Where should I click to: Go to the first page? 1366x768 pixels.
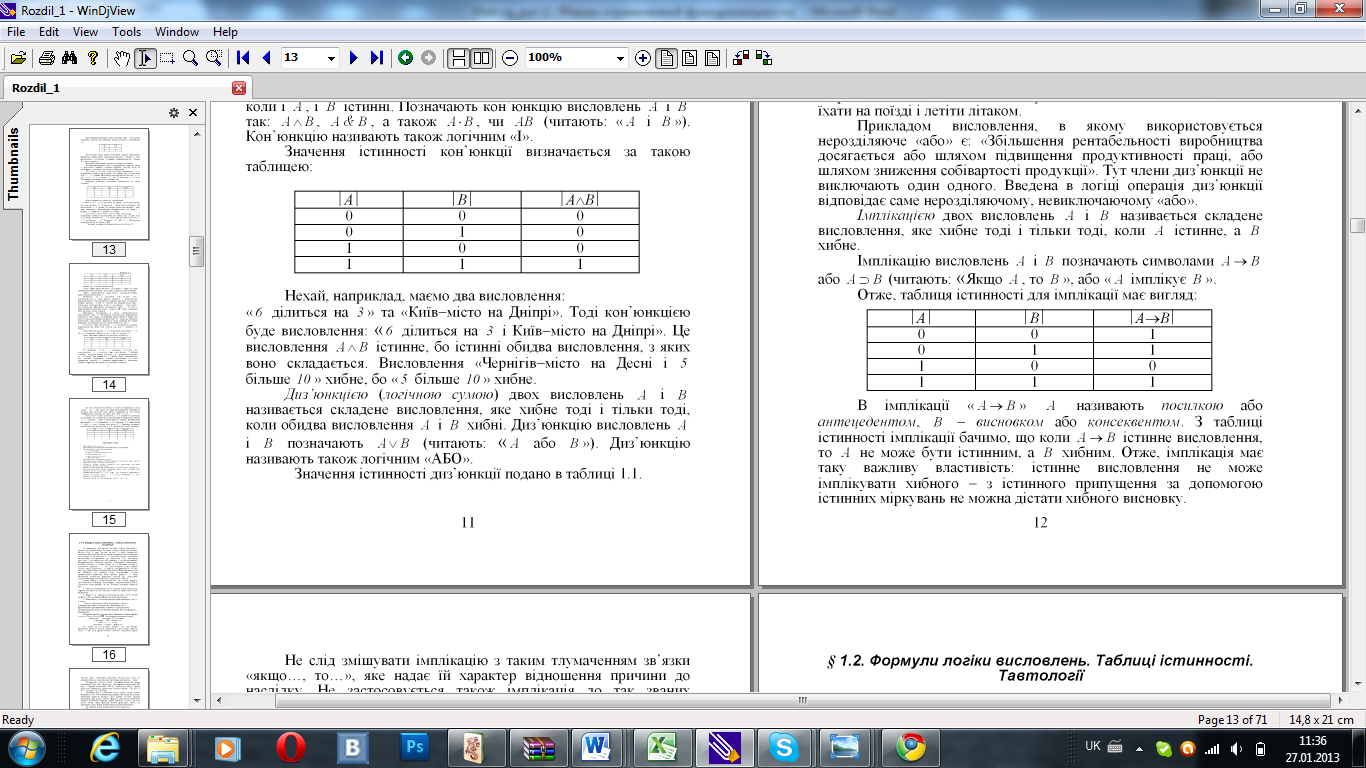click(x=243, y=58)
